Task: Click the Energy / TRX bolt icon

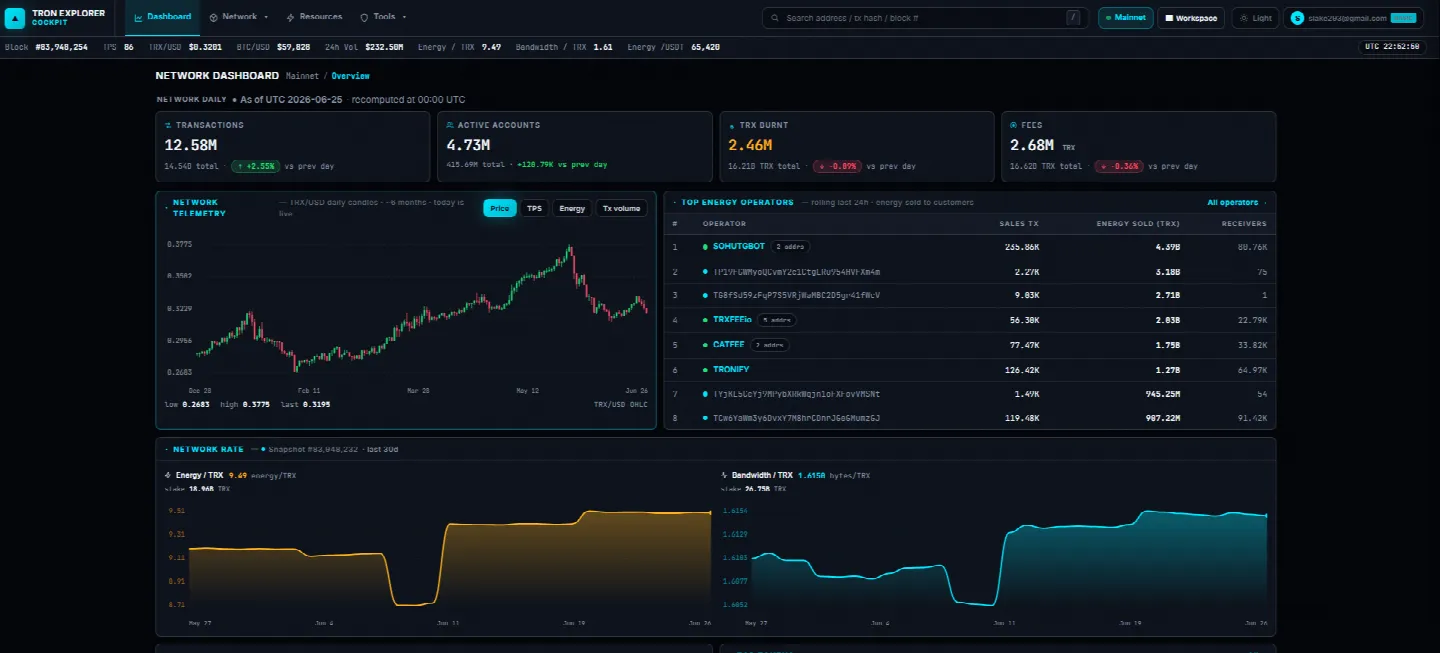Action: pos(168,476)
